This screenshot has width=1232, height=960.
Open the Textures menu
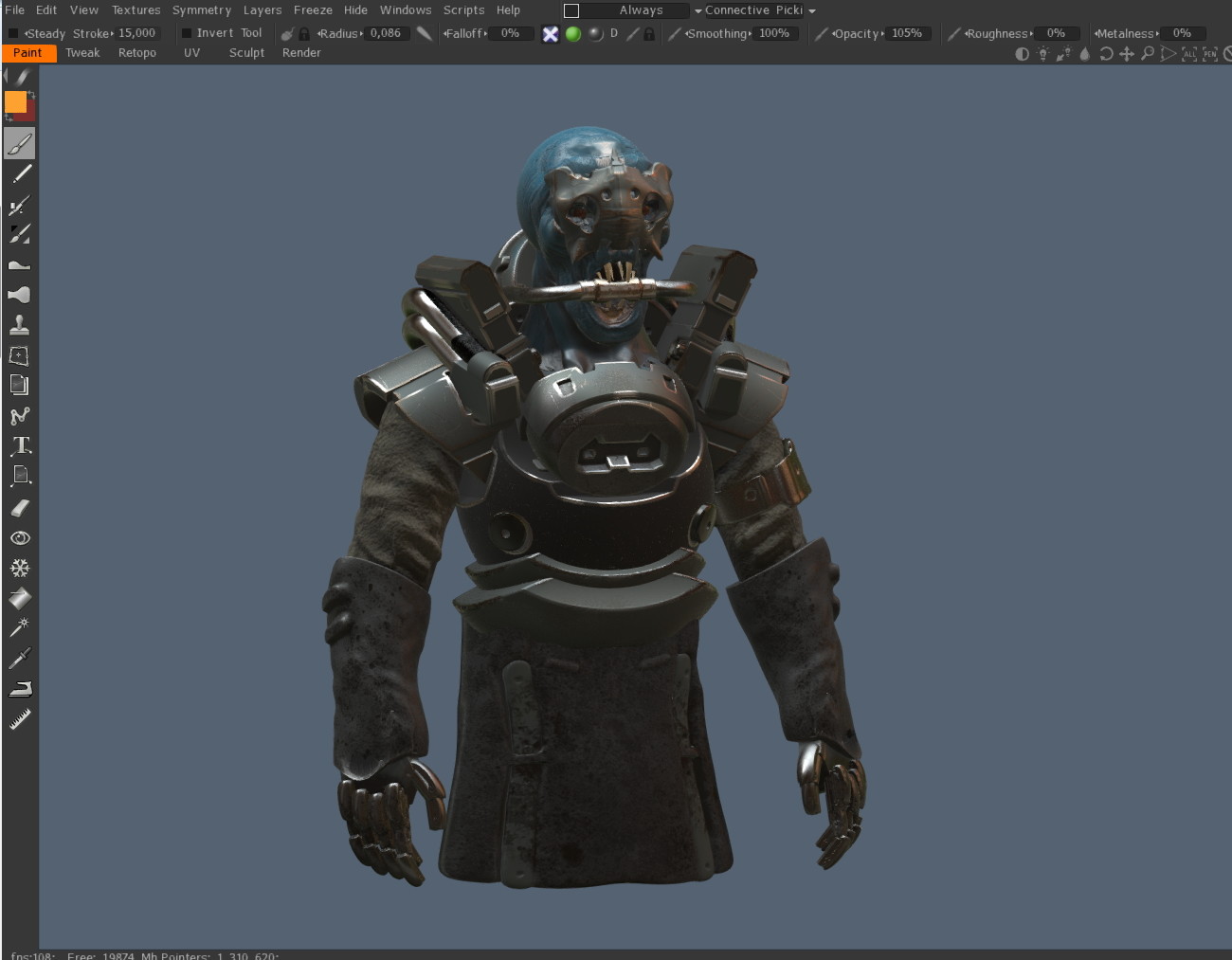(x=136, y=10)
